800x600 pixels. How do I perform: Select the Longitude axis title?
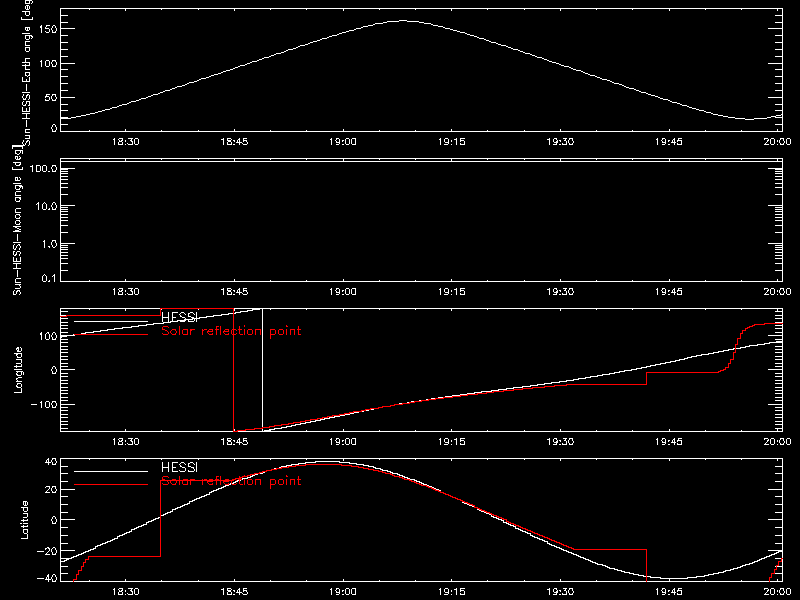coord(18,370)
